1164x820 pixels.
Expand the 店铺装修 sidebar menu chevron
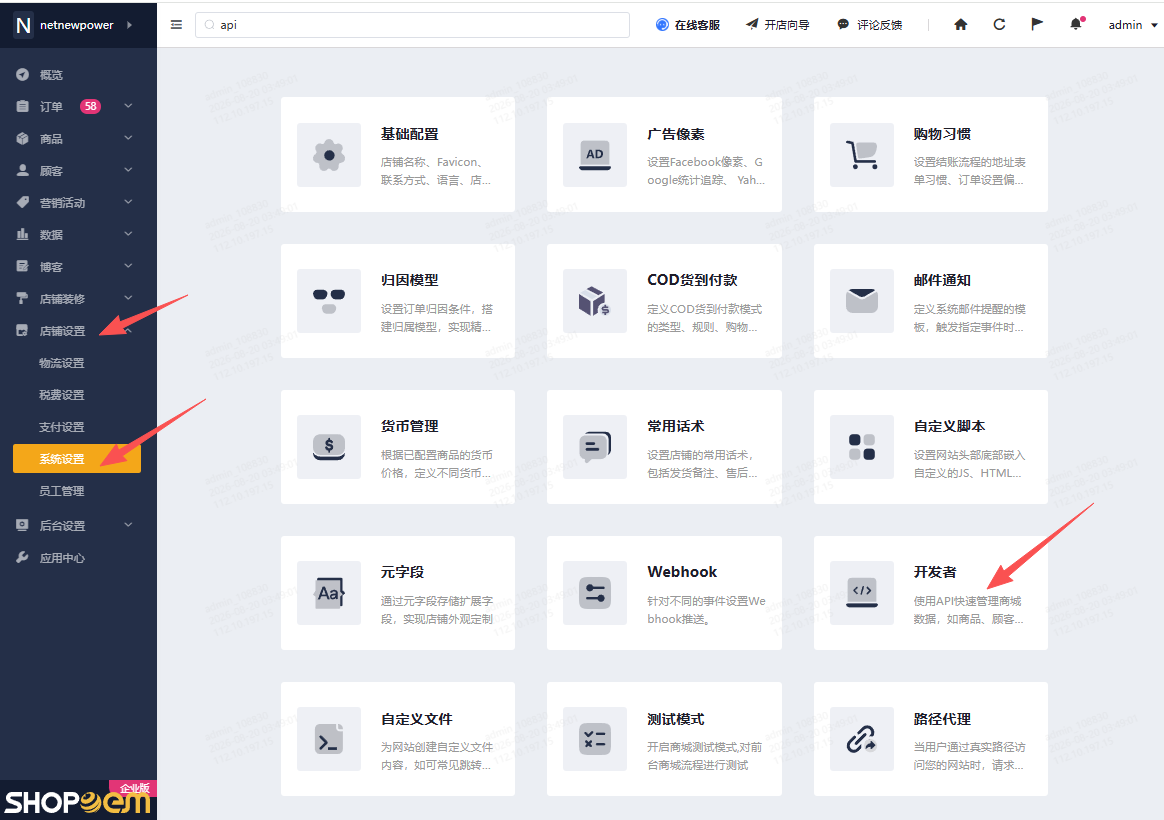[128, 298]
